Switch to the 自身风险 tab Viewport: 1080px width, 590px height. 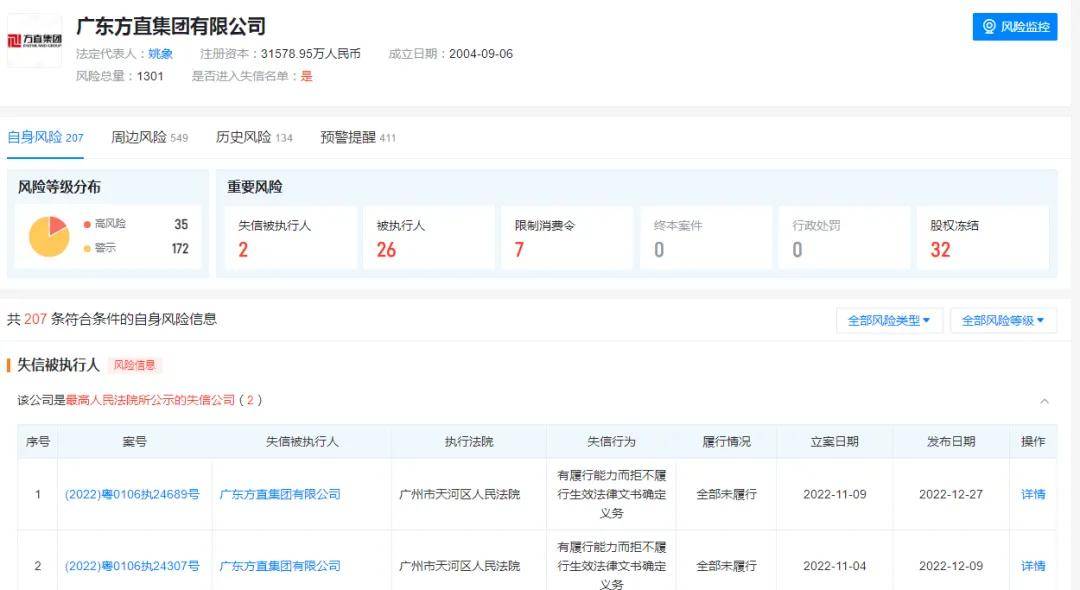(45, 137)
